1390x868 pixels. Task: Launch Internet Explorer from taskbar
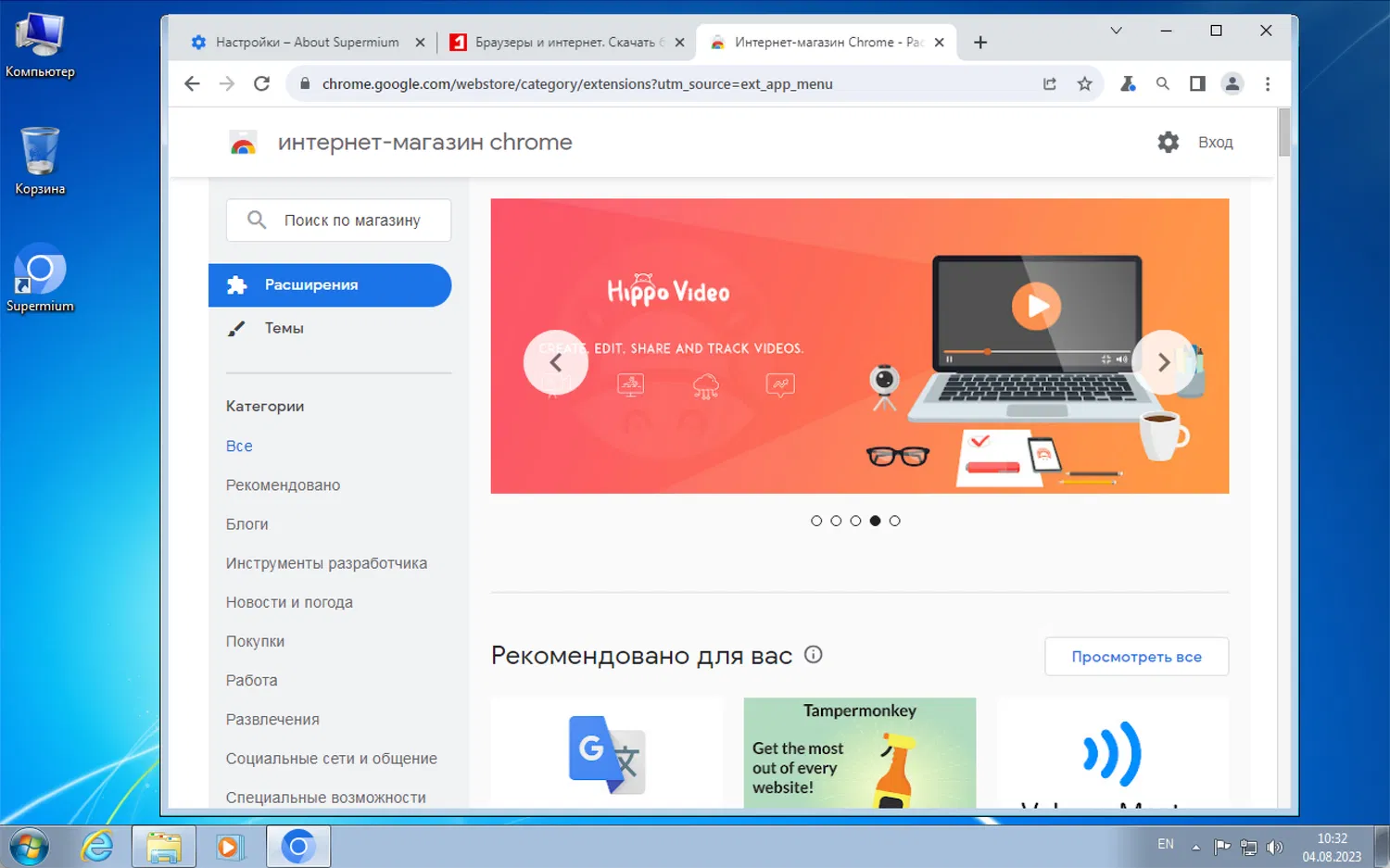(97, 847)
